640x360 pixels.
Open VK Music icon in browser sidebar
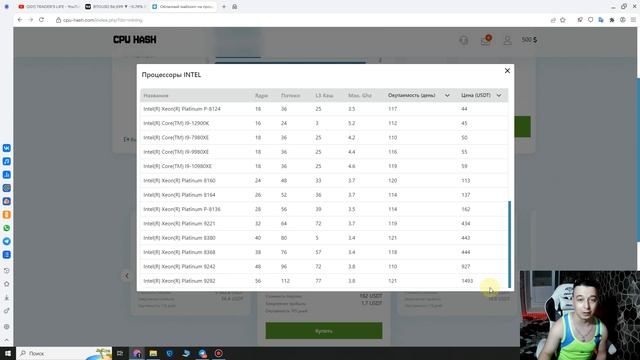point(7,161)
